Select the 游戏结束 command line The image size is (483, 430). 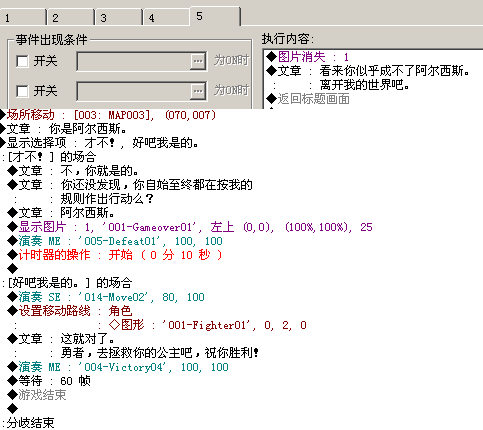(37, 395)
